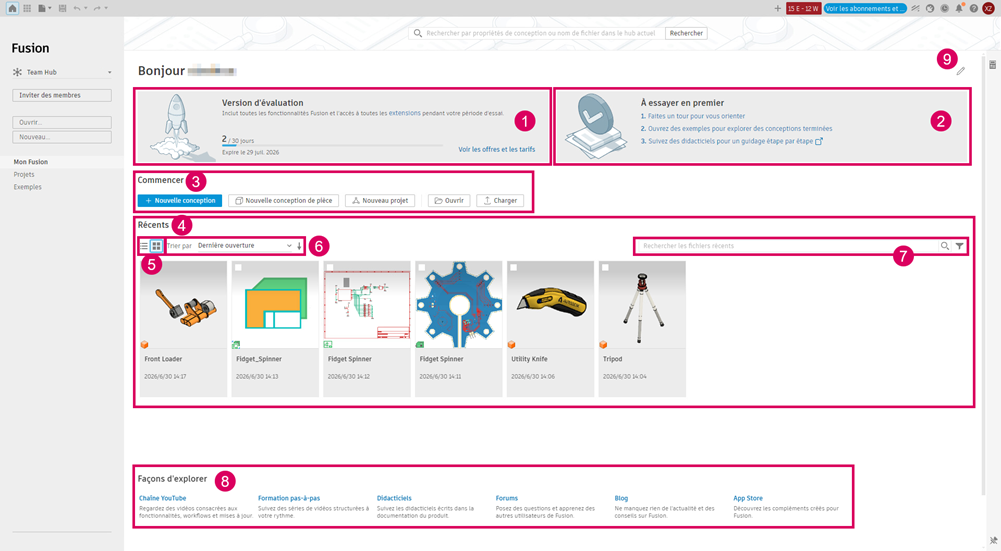Open the Help question mark icon
This screenshot has height=551, width=1001.
[974, 8]
